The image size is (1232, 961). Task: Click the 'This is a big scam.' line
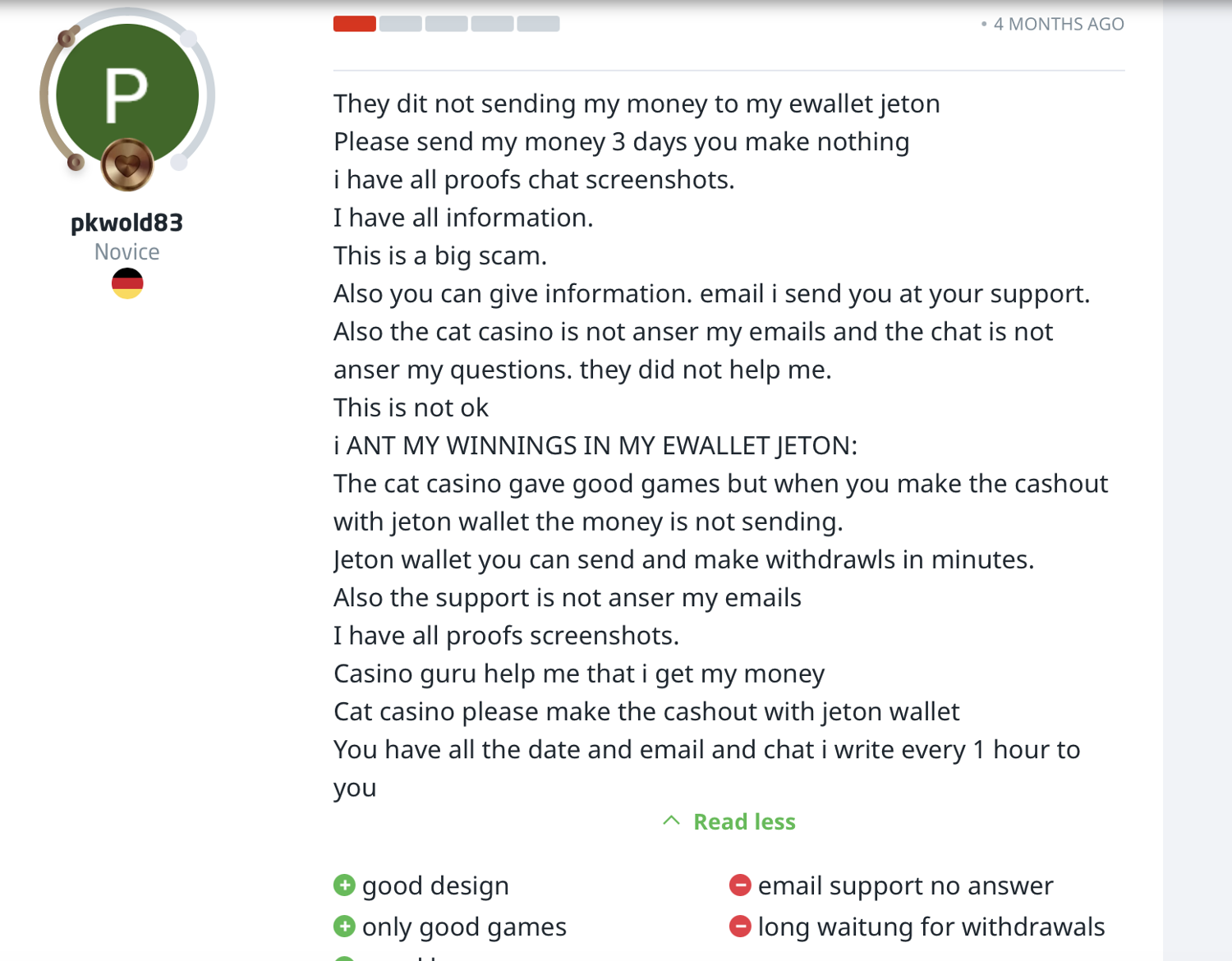440,255
